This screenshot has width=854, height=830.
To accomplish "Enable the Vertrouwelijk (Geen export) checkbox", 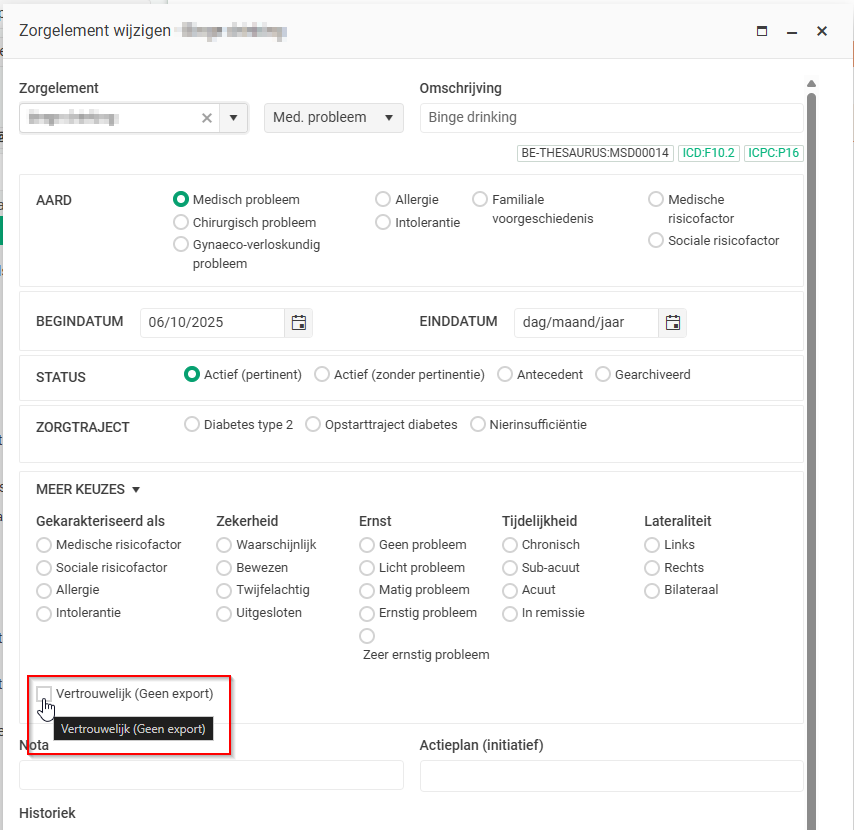I will pos(44,693).
